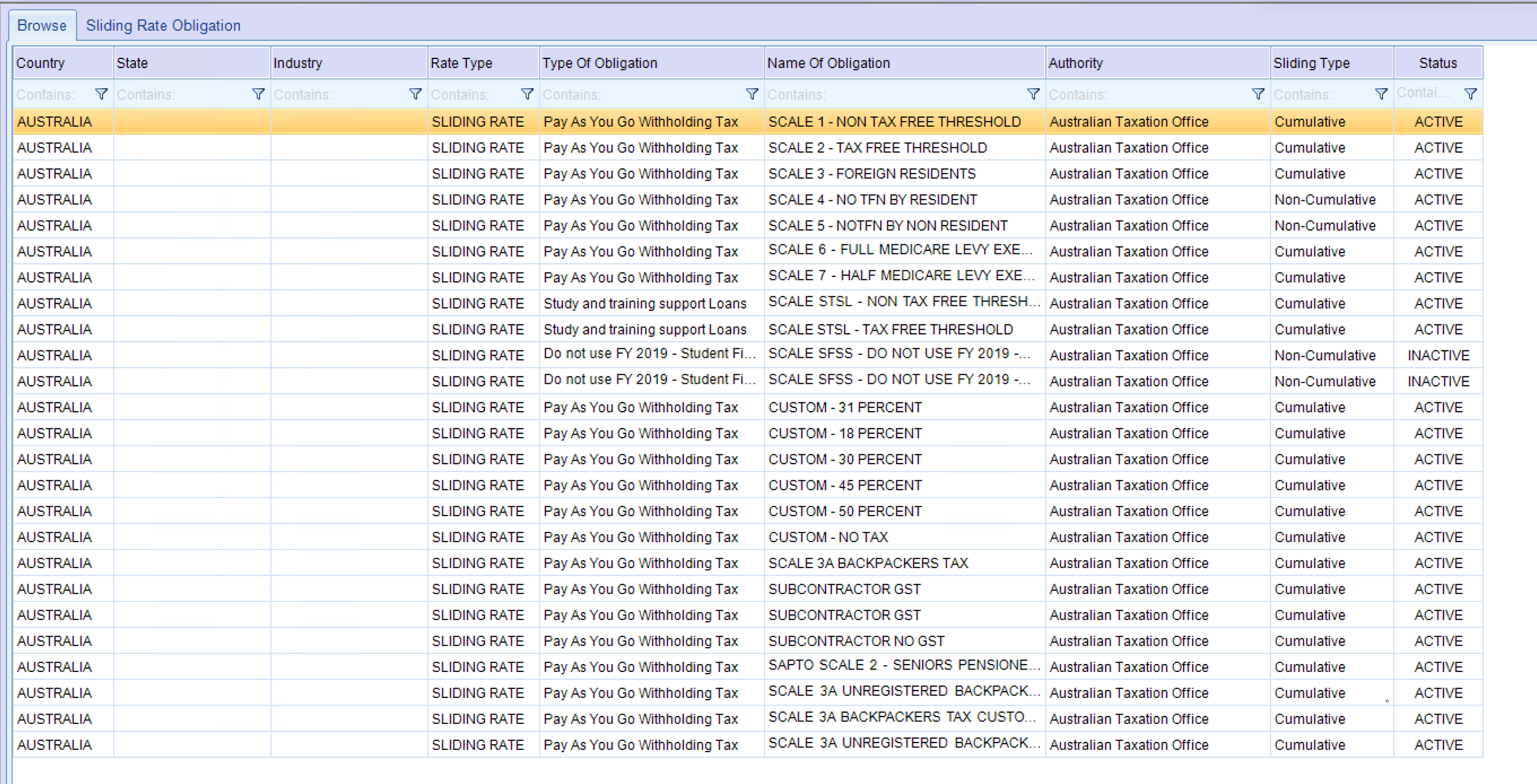Select the CUSTOM - NO TAX row
Viewport: 1537px width, 784px height.
coord(828,537)
